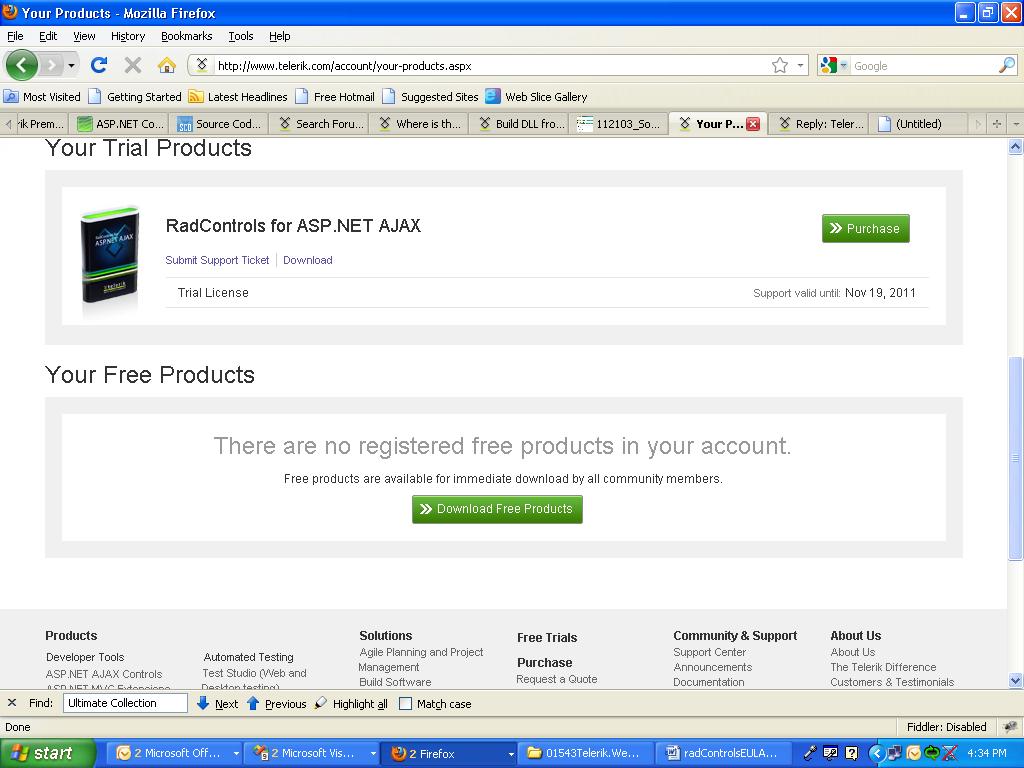Close the Find bar
This screenshot has height=768, width=1024.
coord(12,703)
